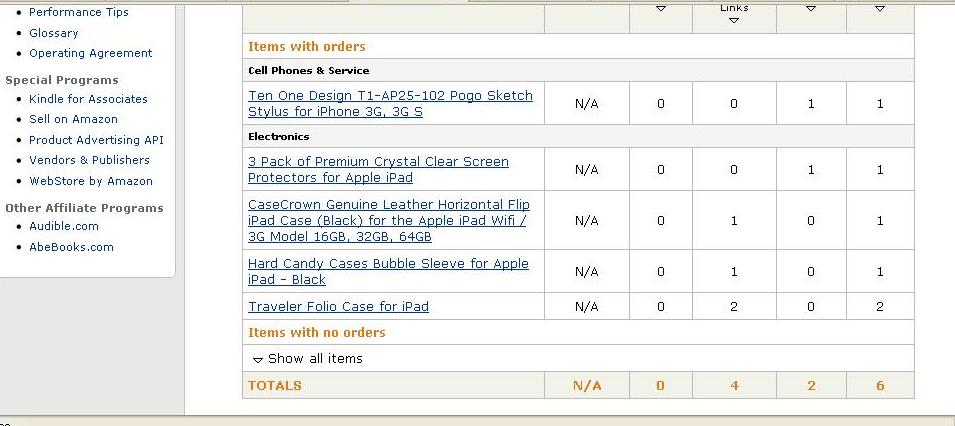Open Operating Agreement in the sidebar
The width and height of the screenshot is (955, 426).
91,53
